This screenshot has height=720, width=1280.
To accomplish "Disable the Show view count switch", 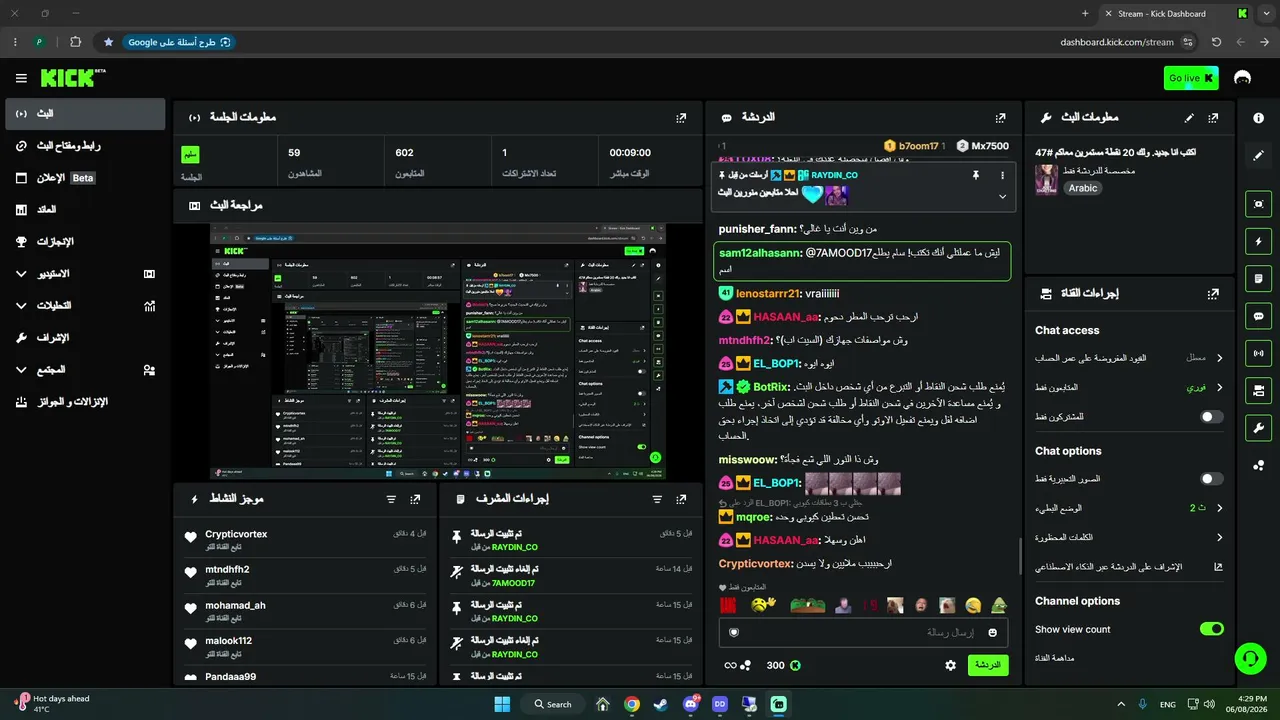I will [1211, 629].
